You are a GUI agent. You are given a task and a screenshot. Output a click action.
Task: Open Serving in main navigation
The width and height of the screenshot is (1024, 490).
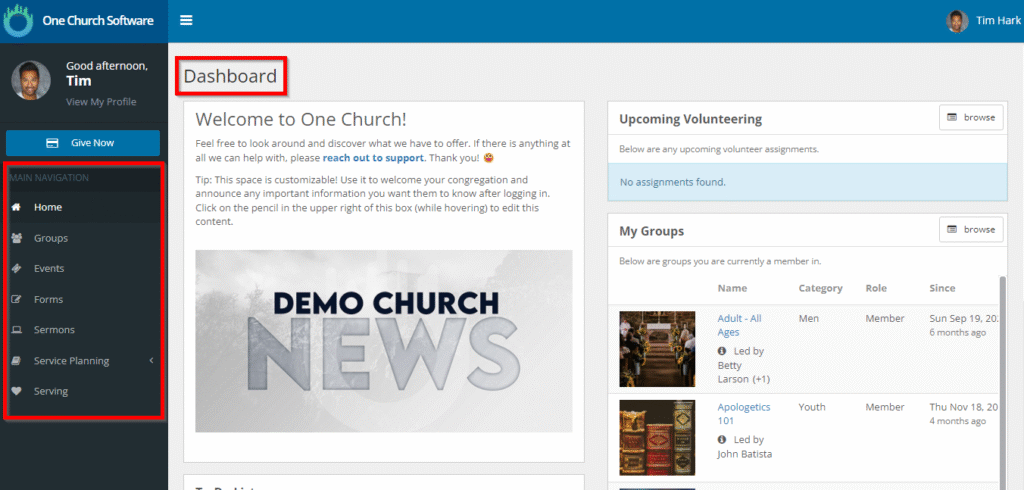[x=51, y=391]
